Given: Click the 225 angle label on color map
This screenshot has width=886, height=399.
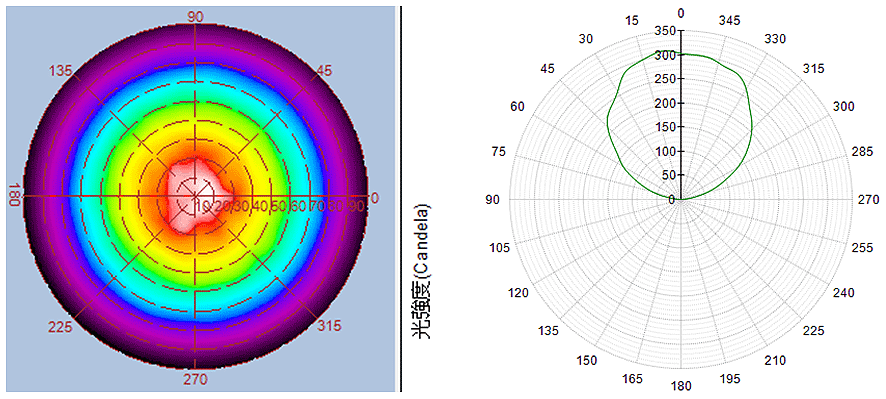Looking at the screenshot, I should (60, 327).
